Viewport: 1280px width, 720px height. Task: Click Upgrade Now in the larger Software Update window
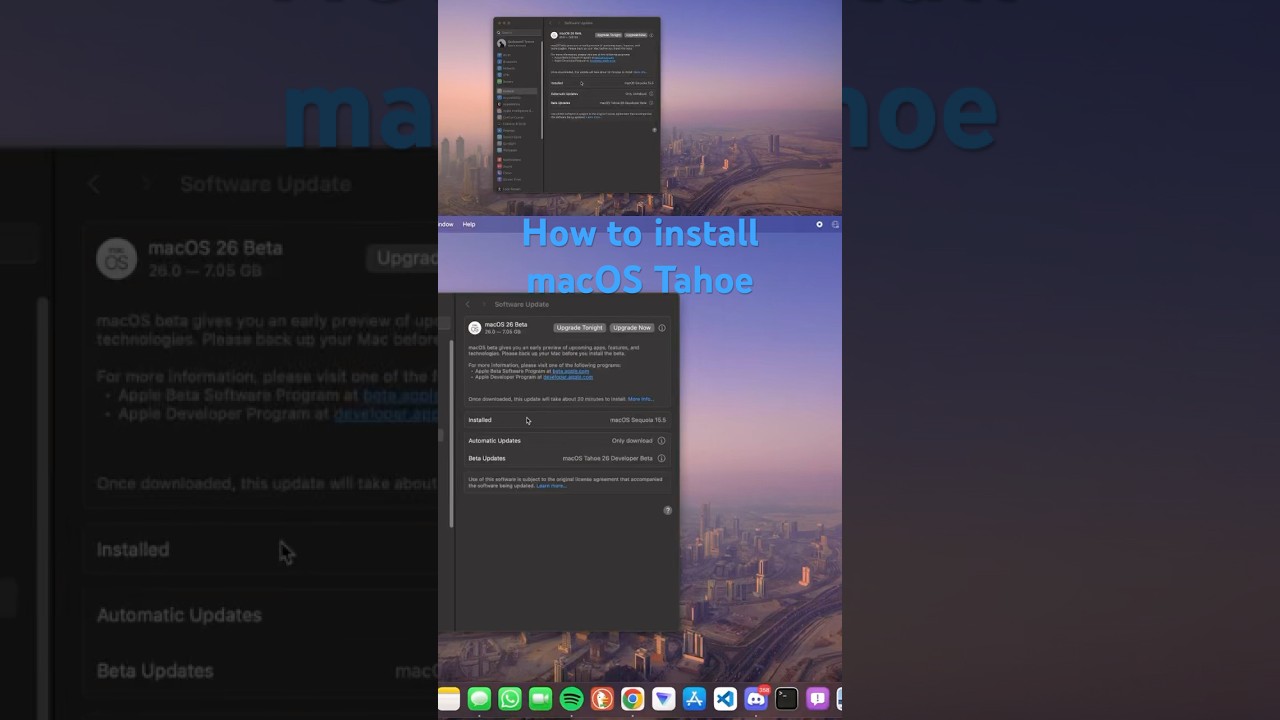click(632, 328)
